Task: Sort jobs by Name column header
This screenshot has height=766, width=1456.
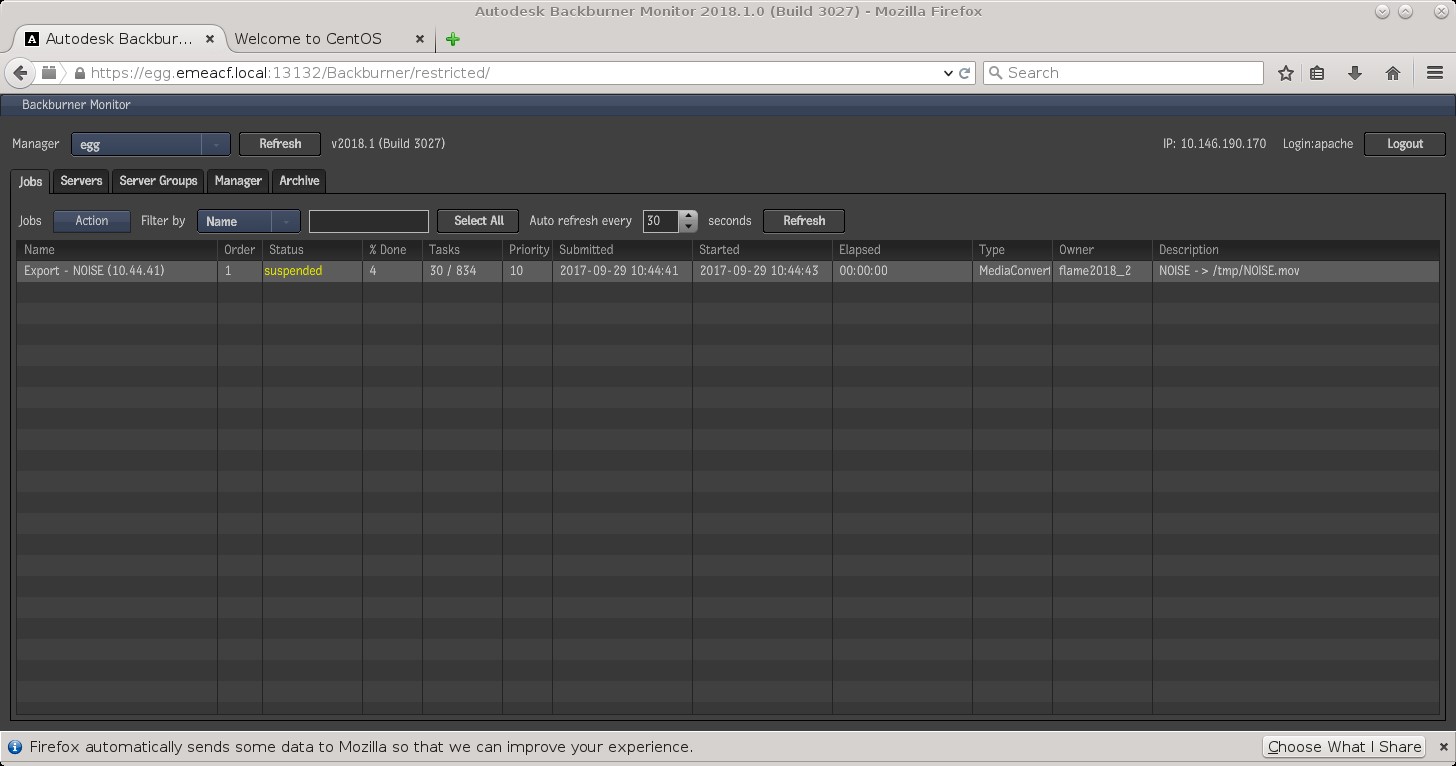Action: click(117, 250)
